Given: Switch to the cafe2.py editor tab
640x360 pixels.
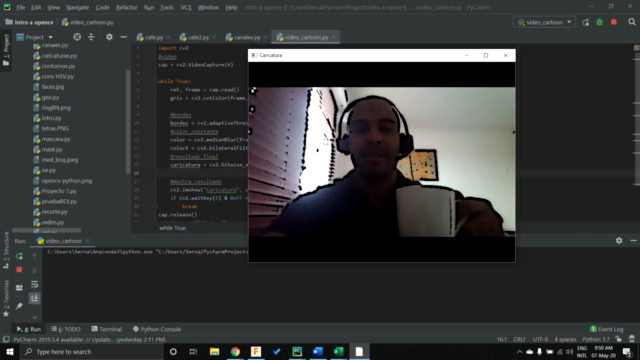Looking at the screenshot, I should pos(198,37).
